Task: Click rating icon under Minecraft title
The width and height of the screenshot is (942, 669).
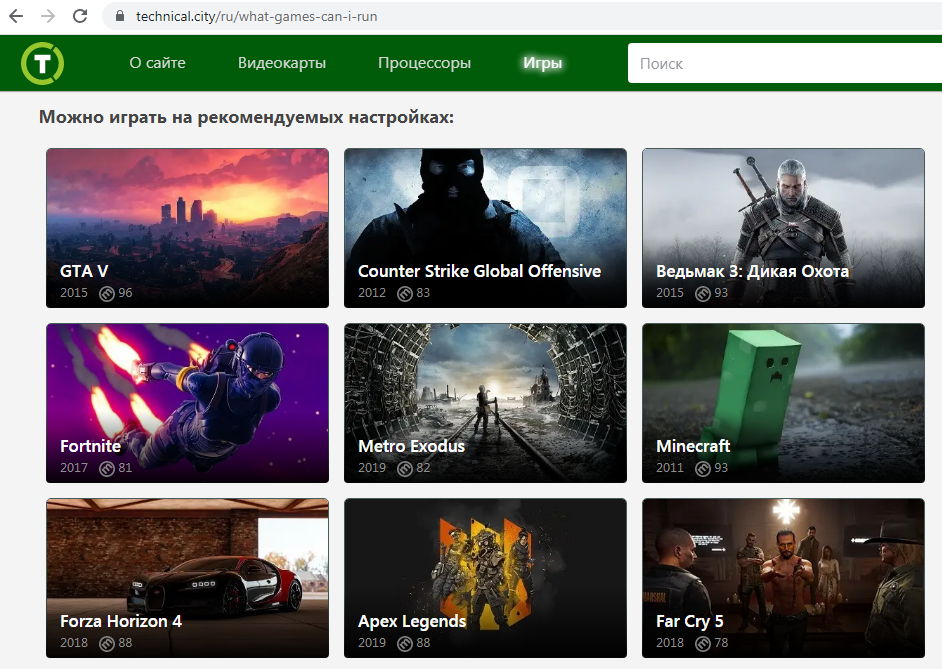Action: coord(703,468)
